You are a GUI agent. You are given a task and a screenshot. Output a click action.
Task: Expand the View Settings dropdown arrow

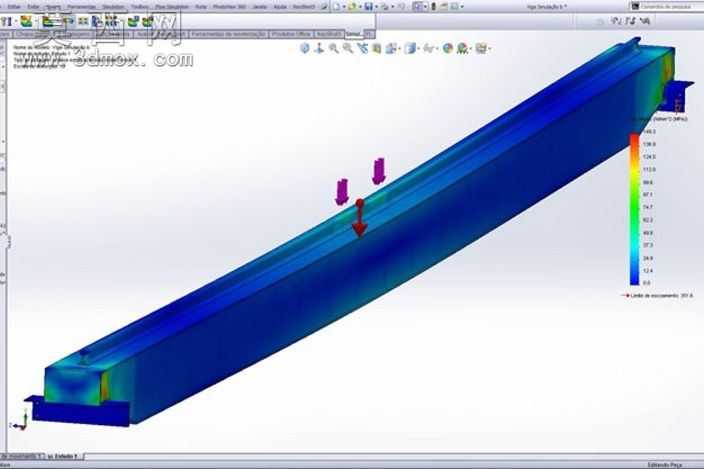tap(489, 48)
